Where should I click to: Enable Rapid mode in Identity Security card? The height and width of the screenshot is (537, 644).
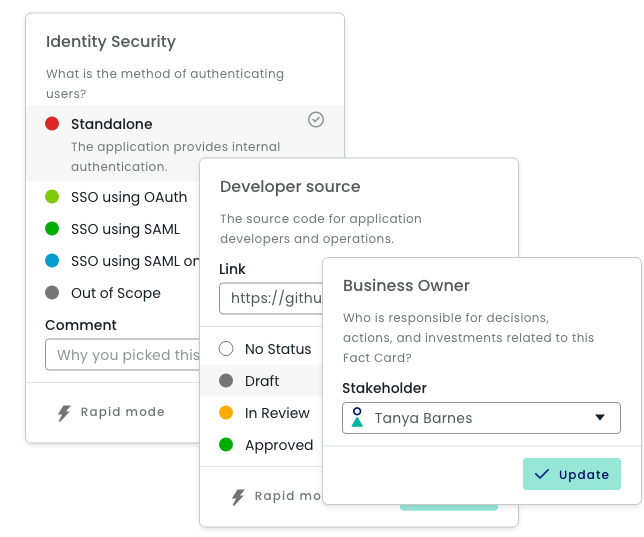click(111, 412)
